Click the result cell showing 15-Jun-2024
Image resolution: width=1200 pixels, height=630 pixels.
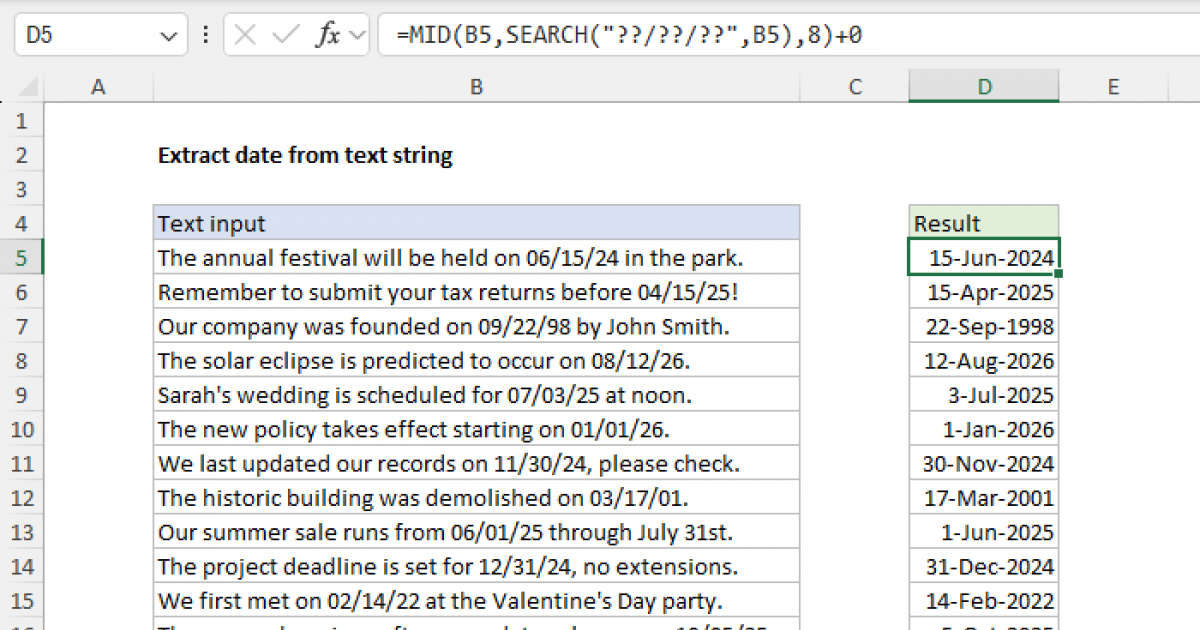pos(983,257)
